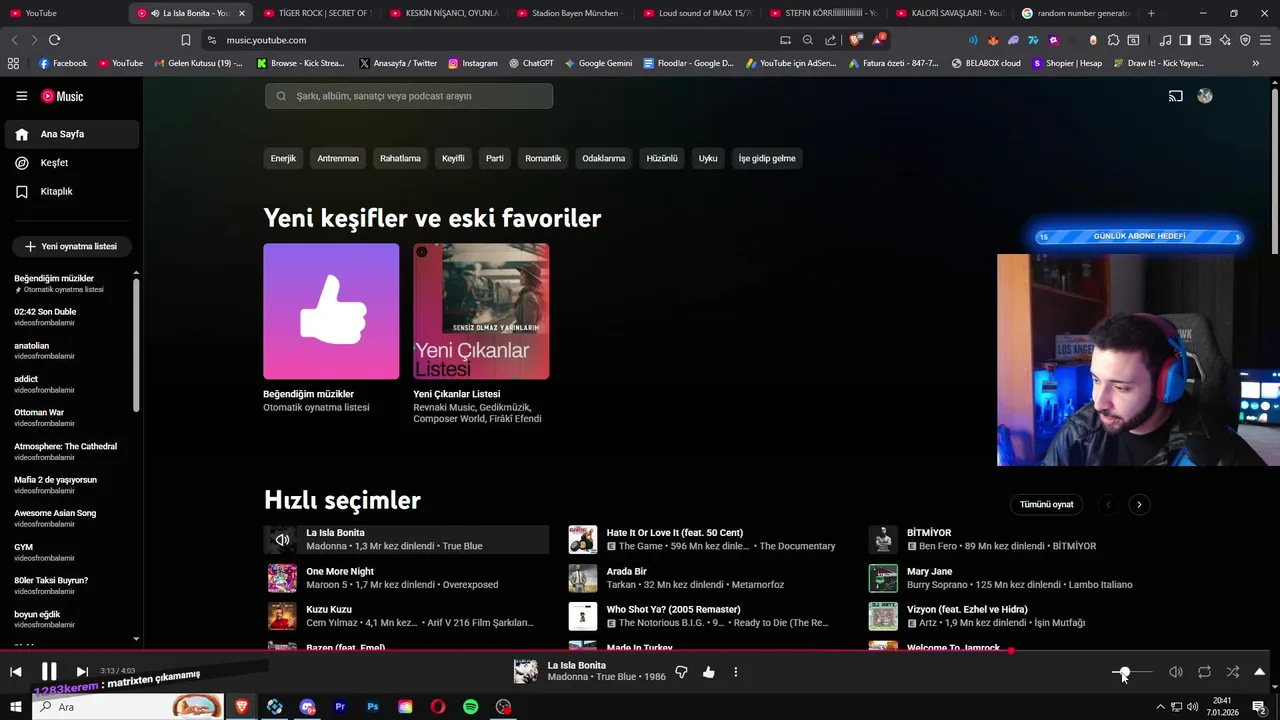Viewport: 1280px width, 720px height.
Task: Select the İşe gidip gelme chip
Action: pos(767,158)
